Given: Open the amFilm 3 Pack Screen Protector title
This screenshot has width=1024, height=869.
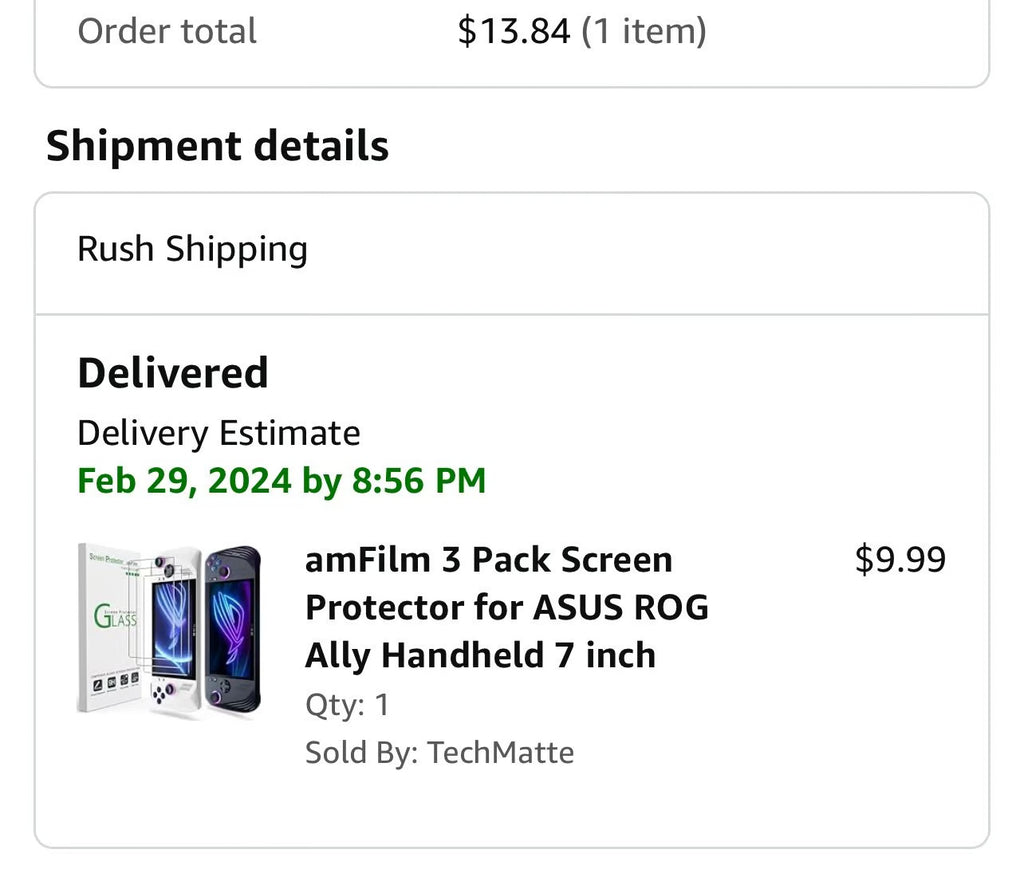Looking at the screenshot, I should click(x=488, y=560).
